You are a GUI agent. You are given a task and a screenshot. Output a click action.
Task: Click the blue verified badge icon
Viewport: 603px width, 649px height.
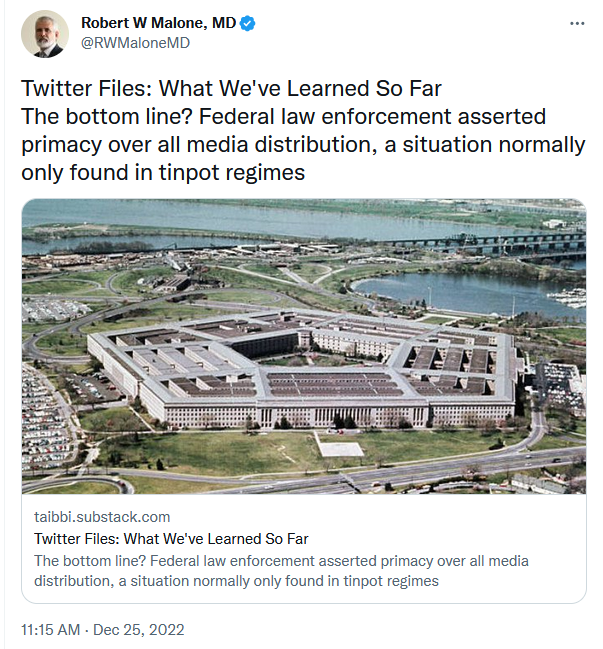pos(248,23)
